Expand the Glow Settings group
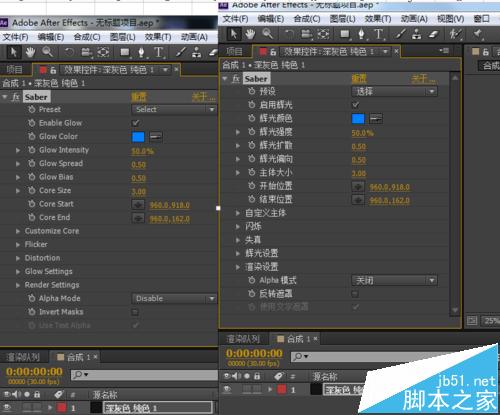This screenshot has width=500, height=415. (x=18, y=272)
